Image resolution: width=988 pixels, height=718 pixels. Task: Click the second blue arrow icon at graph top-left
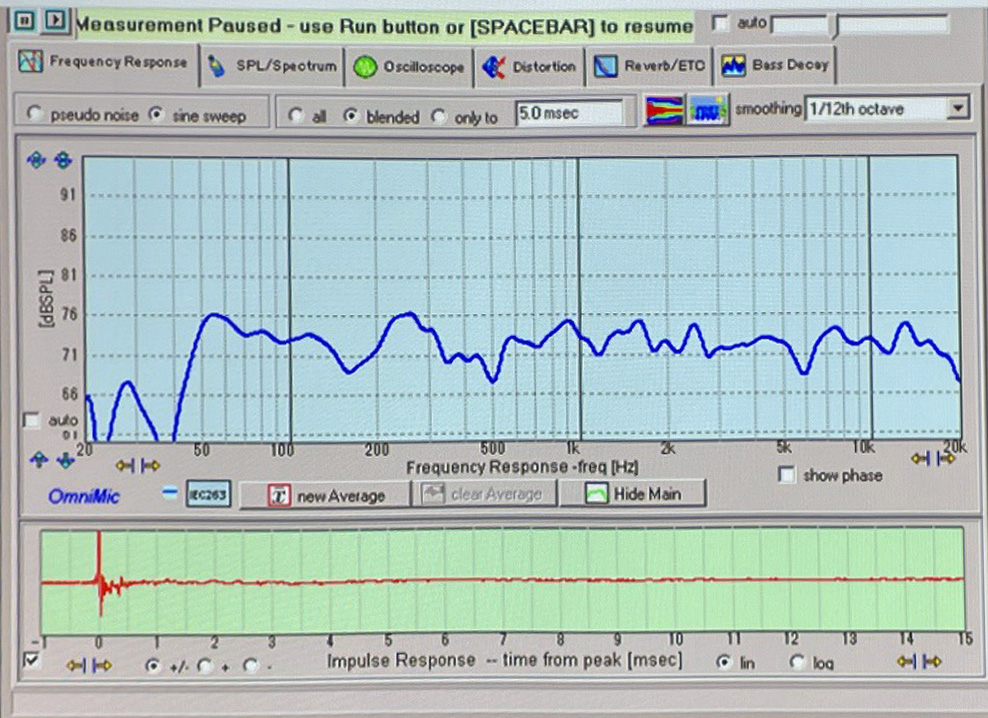point(62,160)
